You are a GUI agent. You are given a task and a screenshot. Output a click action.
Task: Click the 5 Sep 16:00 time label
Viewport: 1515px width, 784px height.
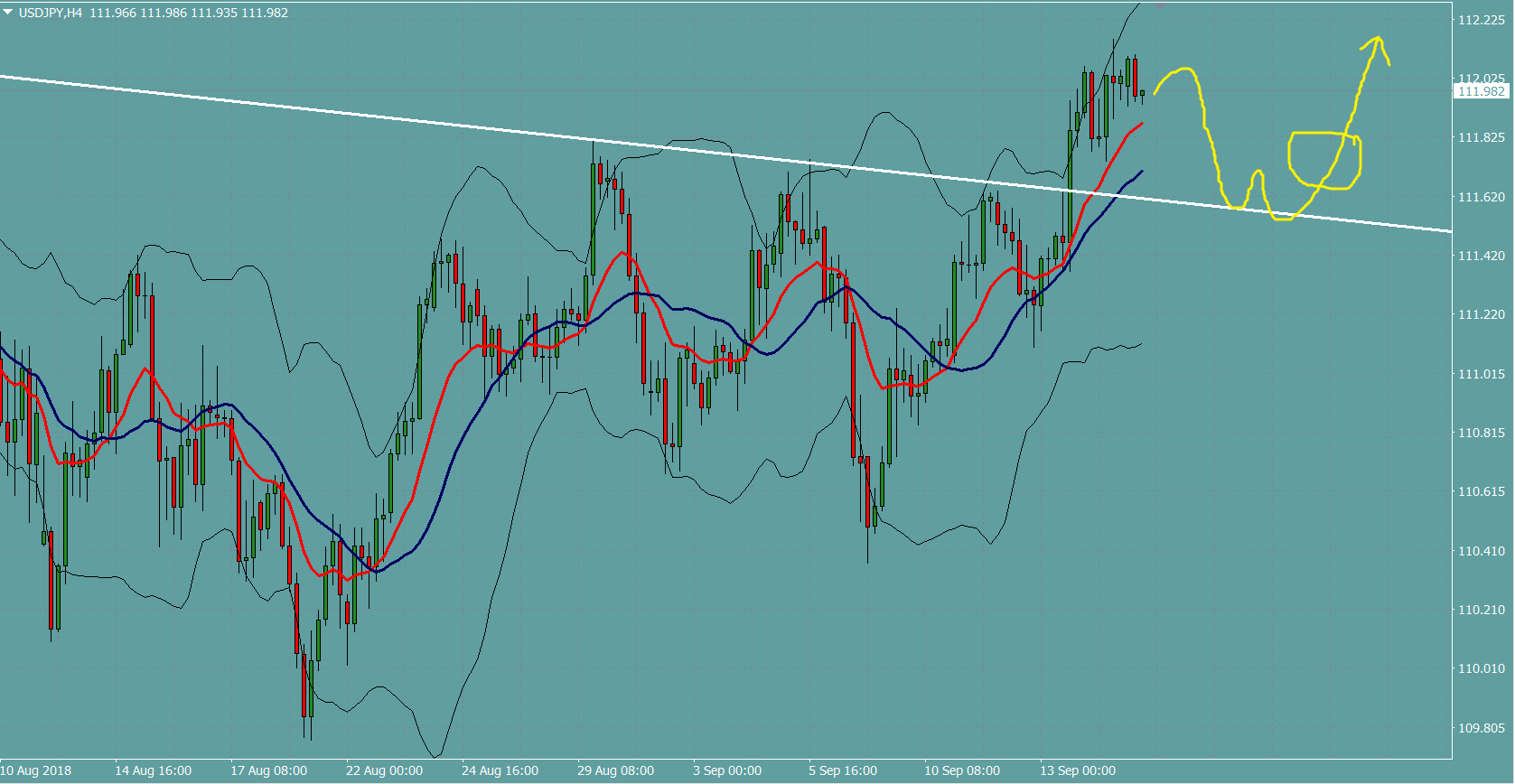coord(843,770)
